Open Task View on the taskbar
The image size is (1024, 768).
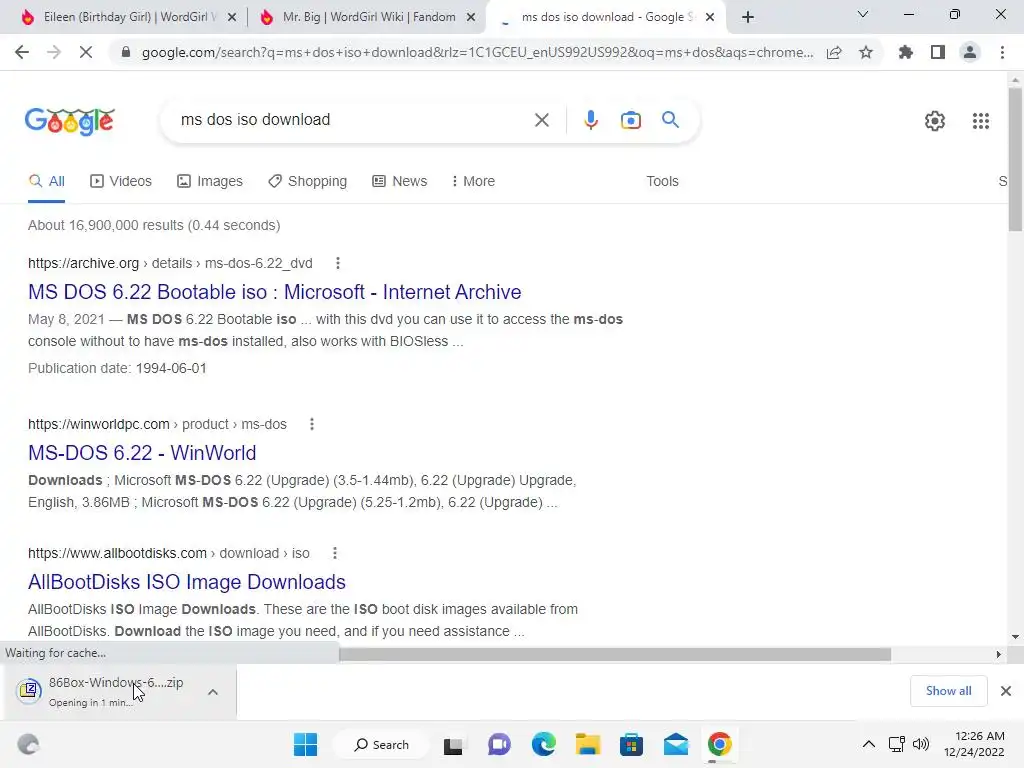tap(453, 745)
